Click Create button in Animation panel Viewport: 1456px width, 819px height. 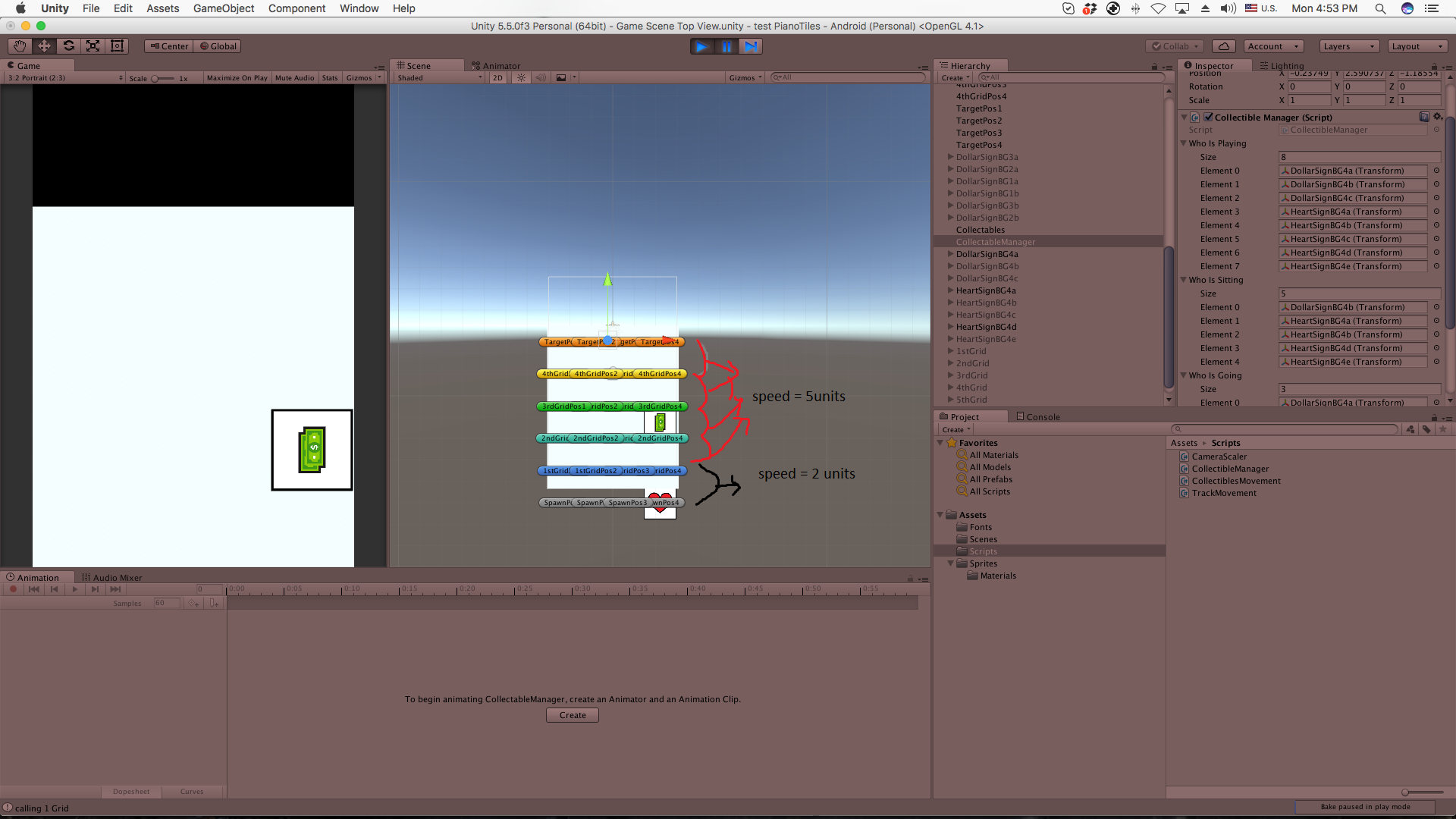coord(573,715)
